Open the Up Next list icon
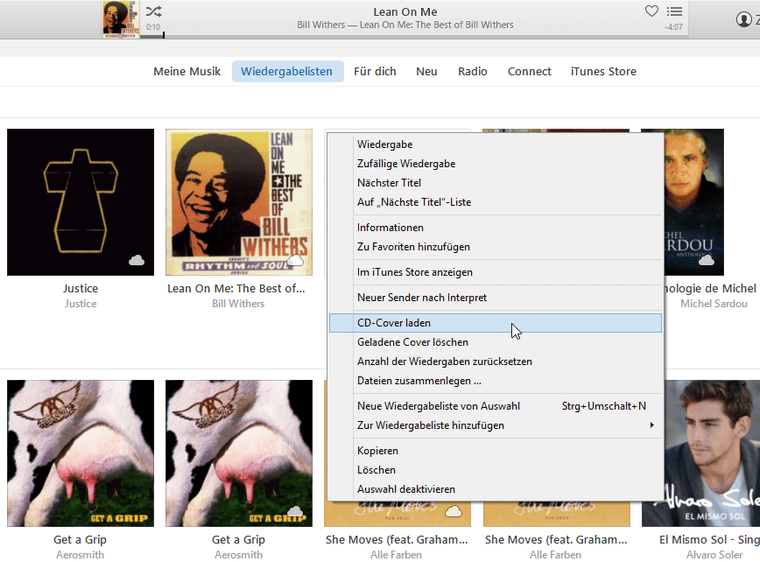The height and width of the screenshot is (562, 760). 674,11
